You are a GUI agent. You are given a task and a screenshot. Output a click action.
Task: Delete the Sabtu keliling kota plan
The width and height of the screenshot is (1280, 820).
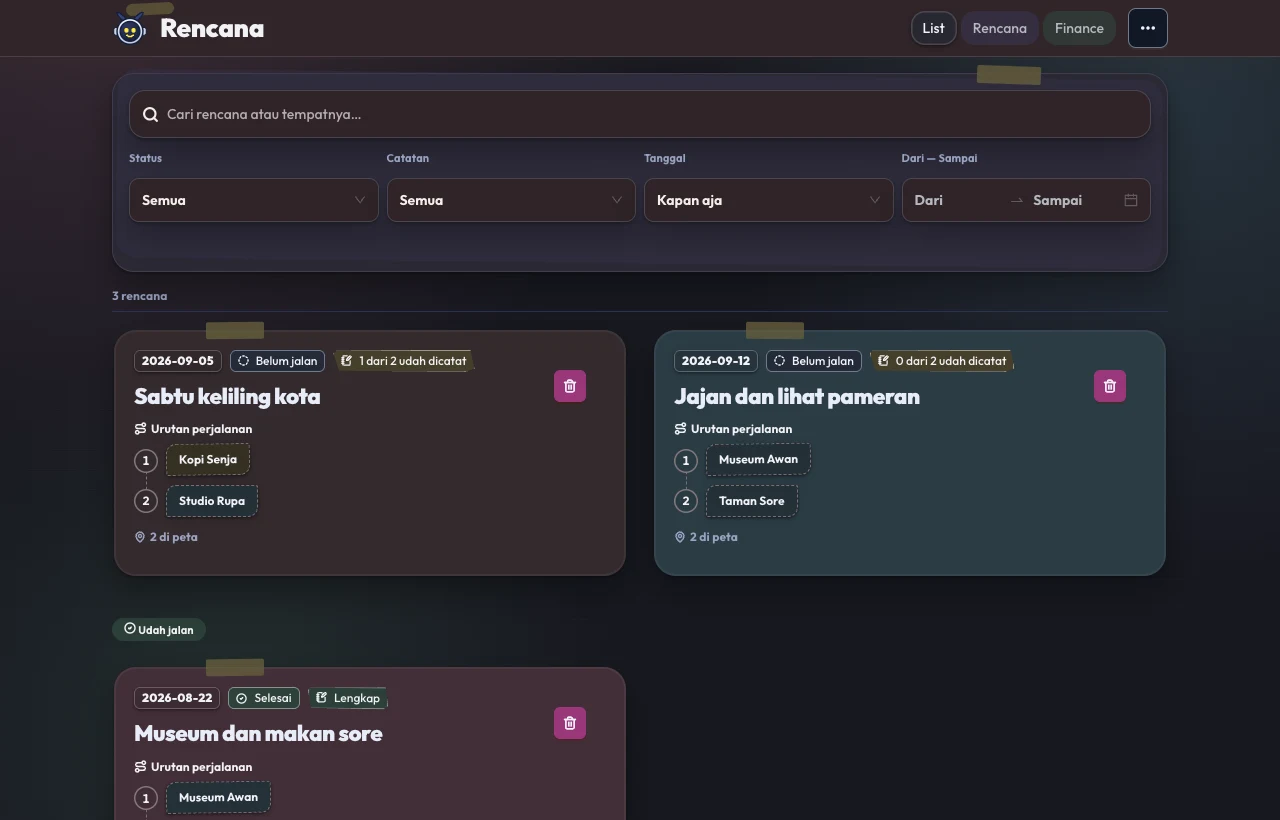[x=570, y=386]
